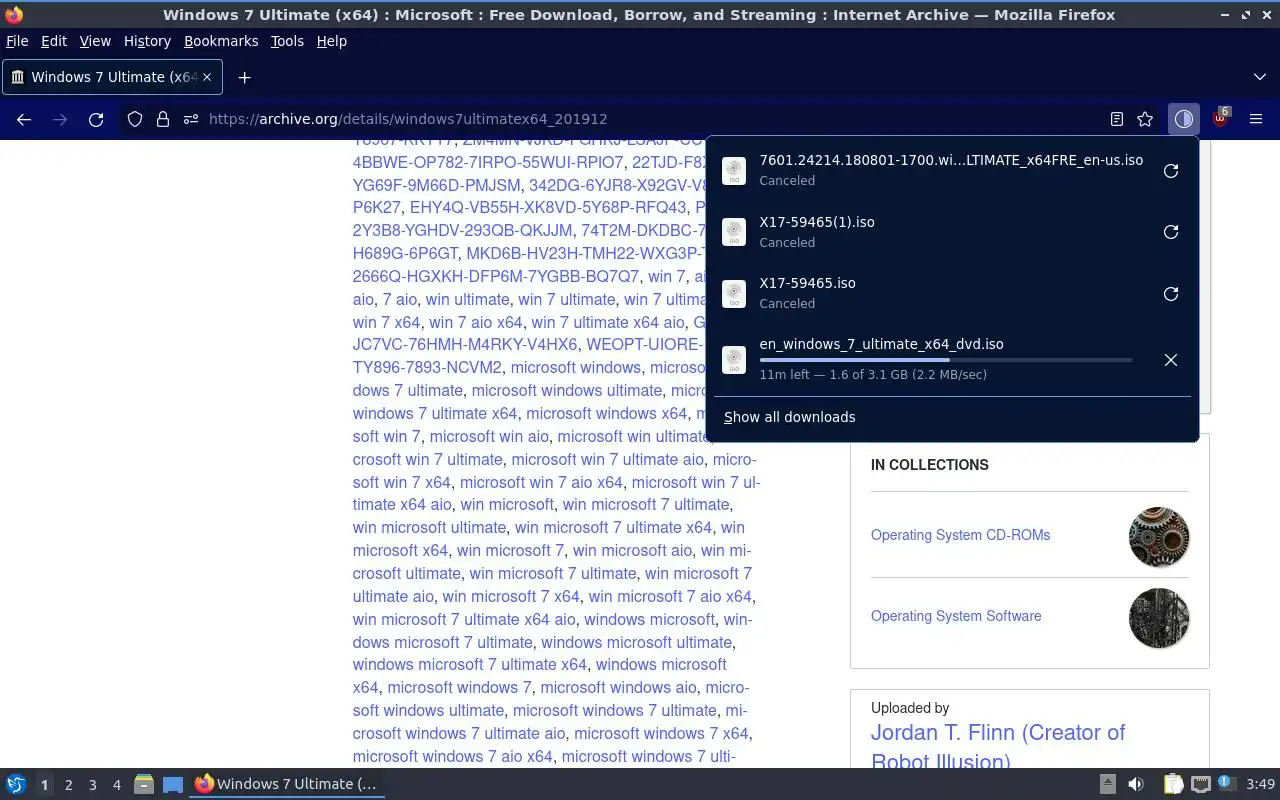
Task: Bookmark this page with the star
Action: [x=1145, y=119]
